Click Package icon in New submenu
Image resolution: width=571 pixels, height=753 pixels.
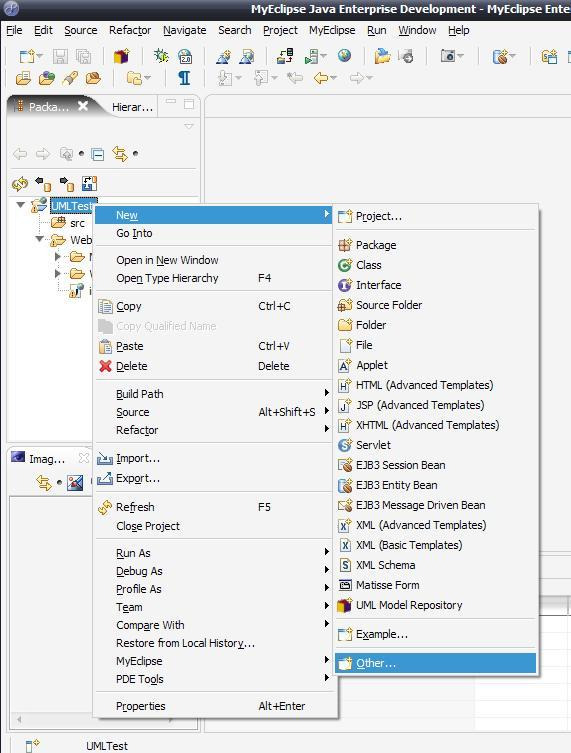tap(345, 245)
